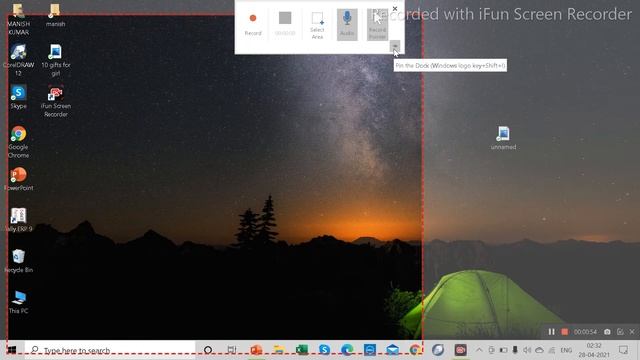Click the tray microphone icon
640x360 pixels.
pos(515,350)
